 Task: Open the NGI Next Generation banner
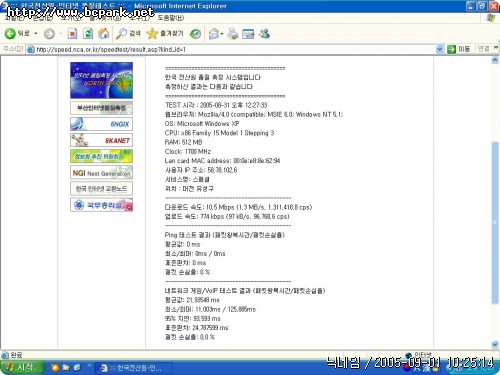coord(101,173)
